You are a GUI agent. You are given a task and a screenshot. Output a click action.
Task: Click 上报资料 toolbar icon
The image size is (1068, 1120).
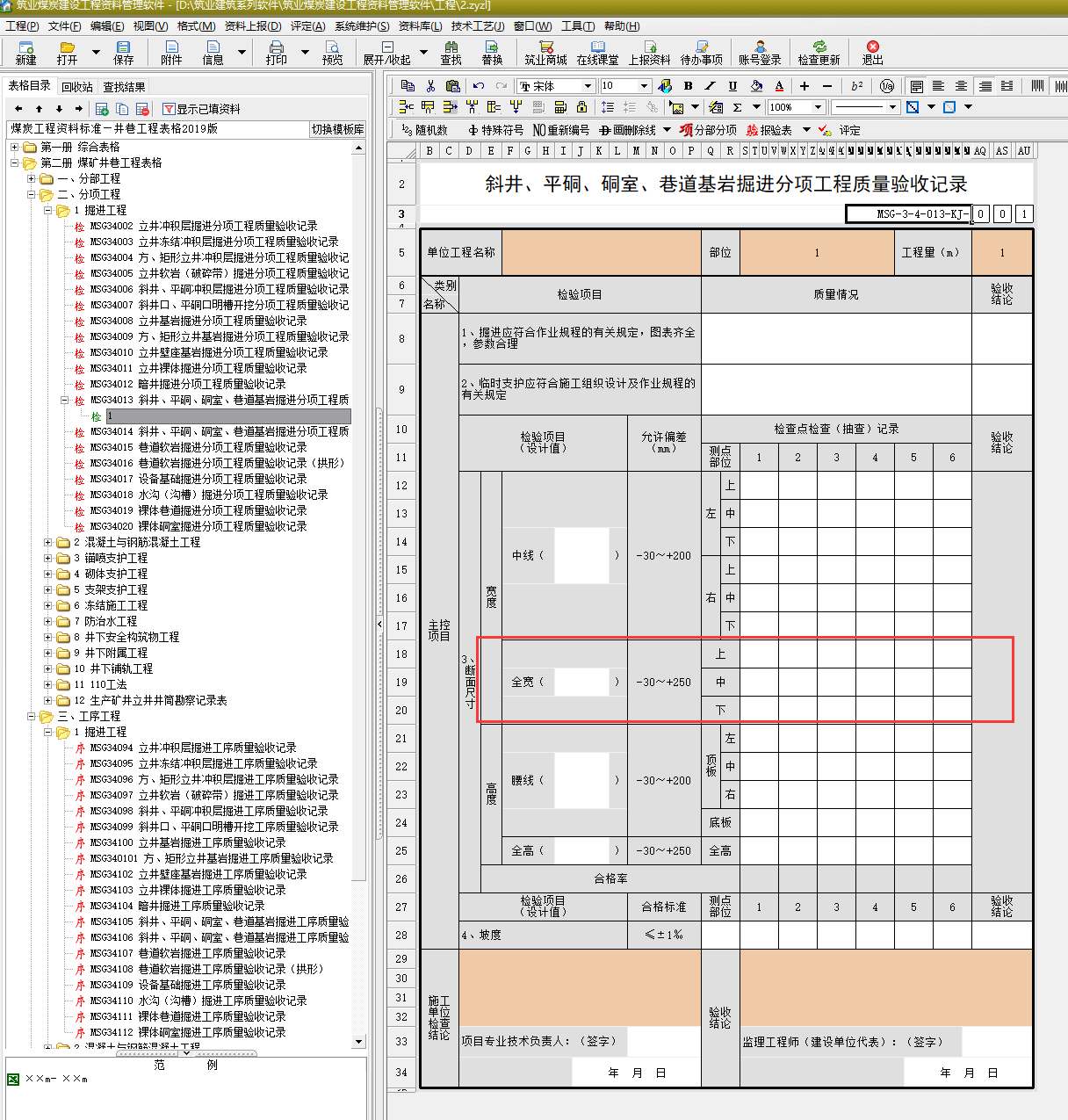tap(649, 52)
